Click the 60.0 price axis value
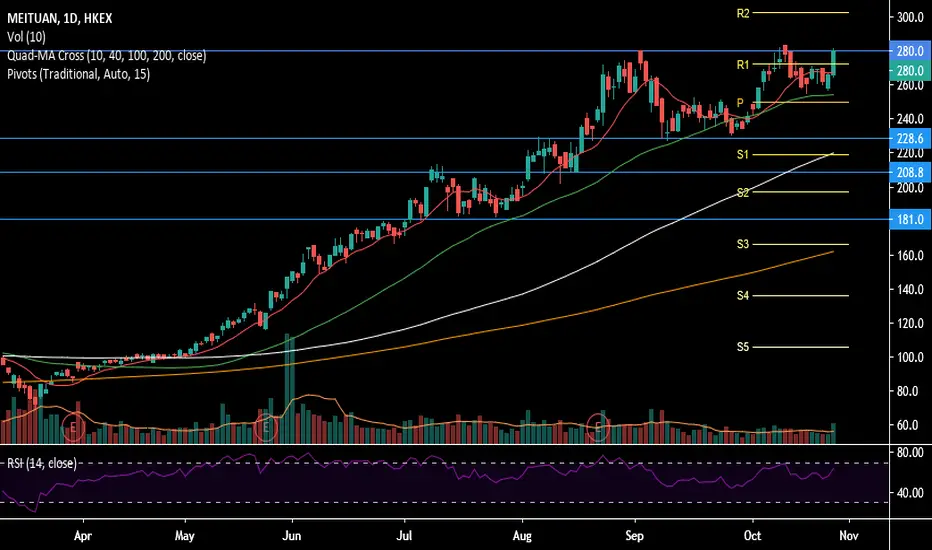 pyautogui.click(x=910, y=425)
